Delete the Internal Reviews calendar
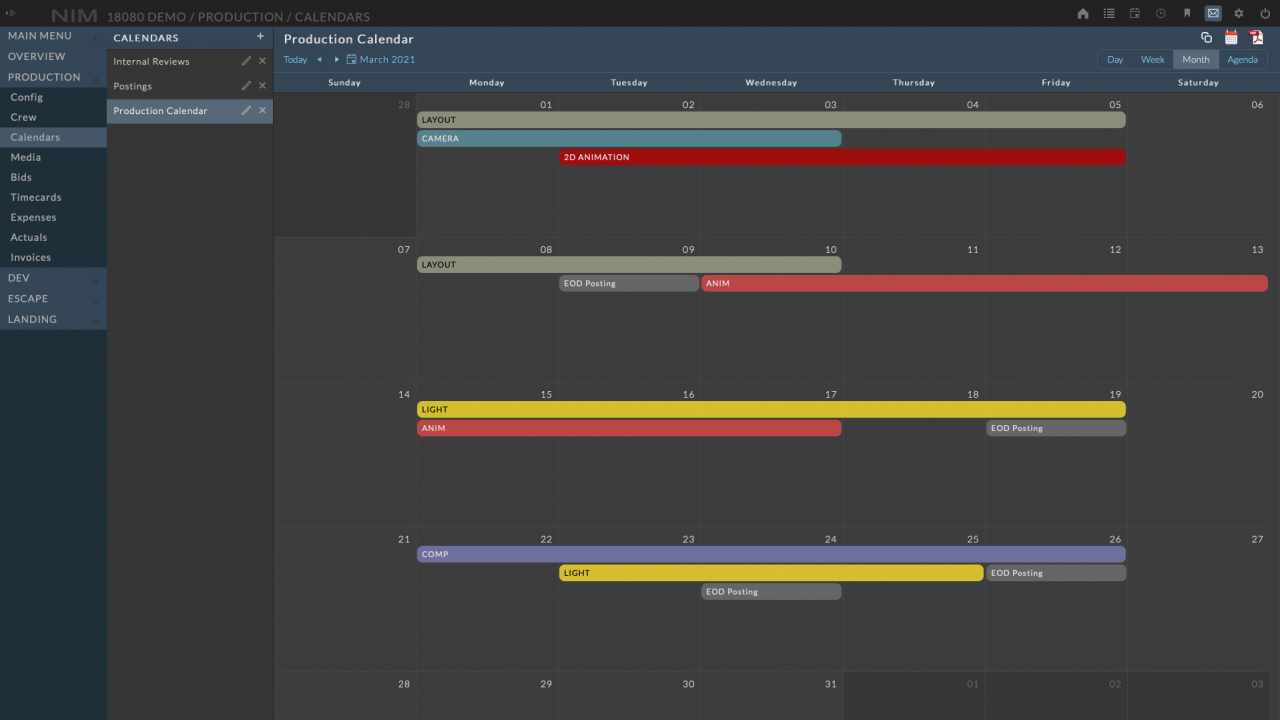 point(263,61)
